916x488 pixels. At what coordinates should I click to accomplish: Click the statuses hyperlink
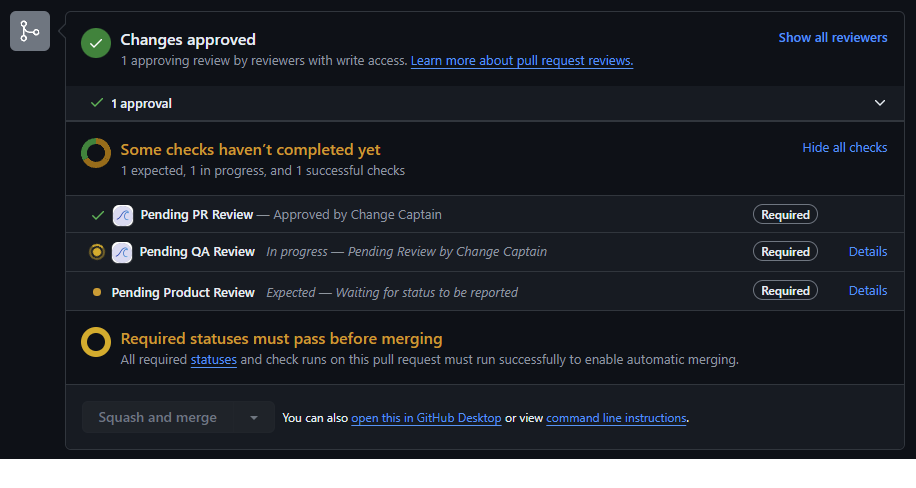click(x=214, y=360)
